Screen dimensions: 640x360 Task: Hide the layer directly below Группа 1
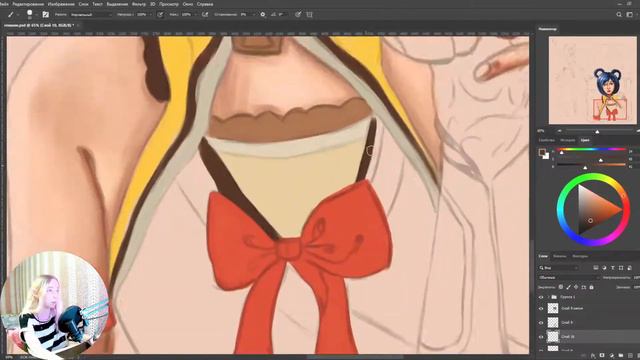(x=541, y=309)
